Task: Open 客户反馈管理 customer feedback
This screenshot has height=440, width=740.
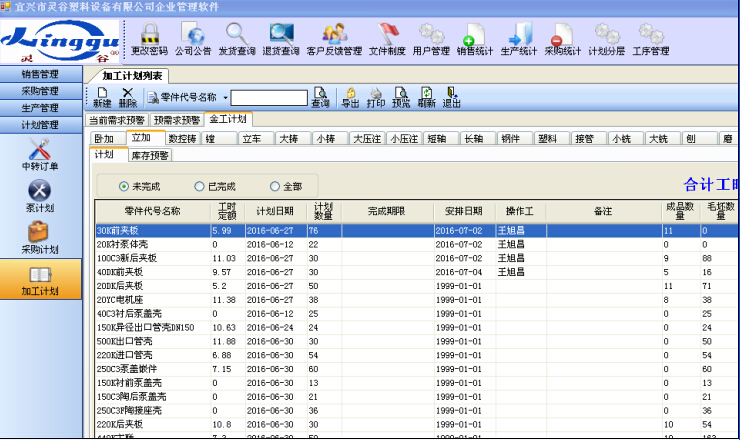Action: pos(333,38)
